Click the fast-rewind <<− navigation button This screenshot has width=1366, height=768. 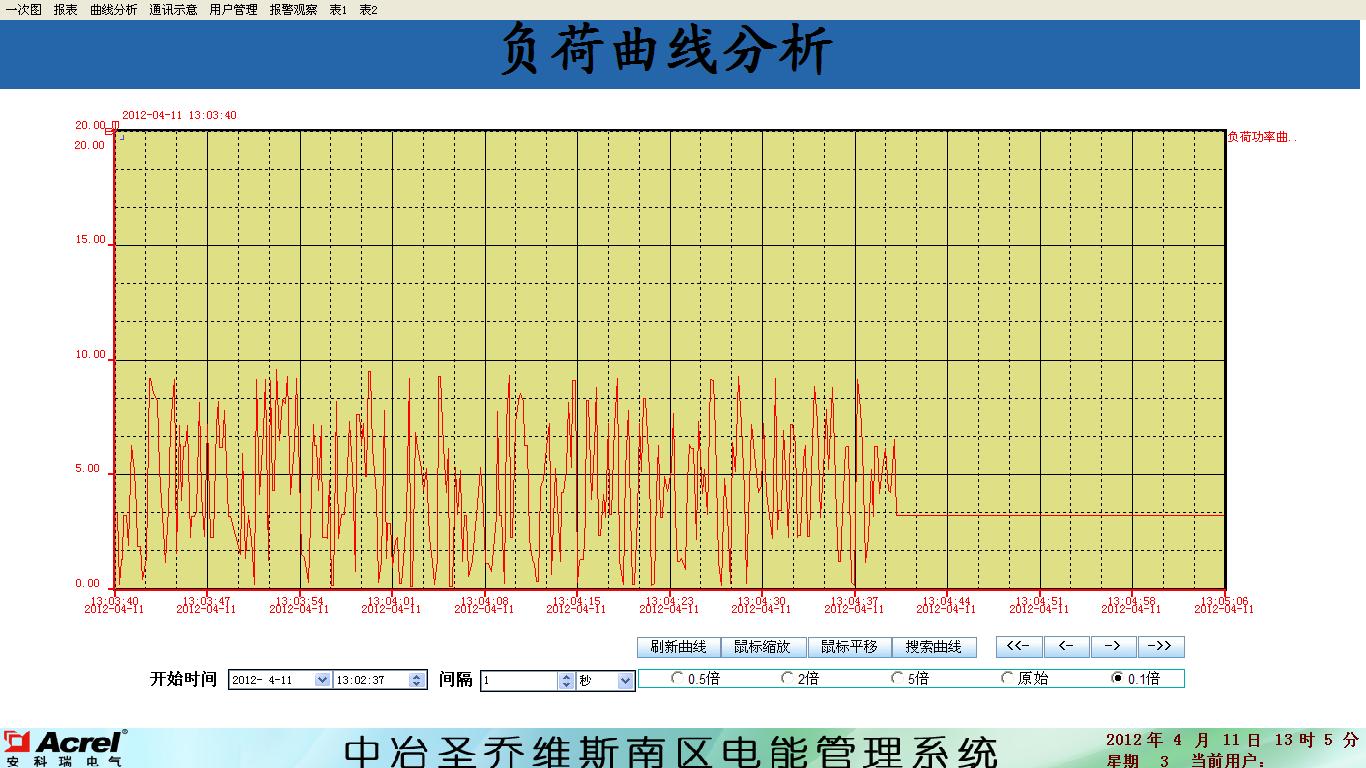[x=1019, y=647]
